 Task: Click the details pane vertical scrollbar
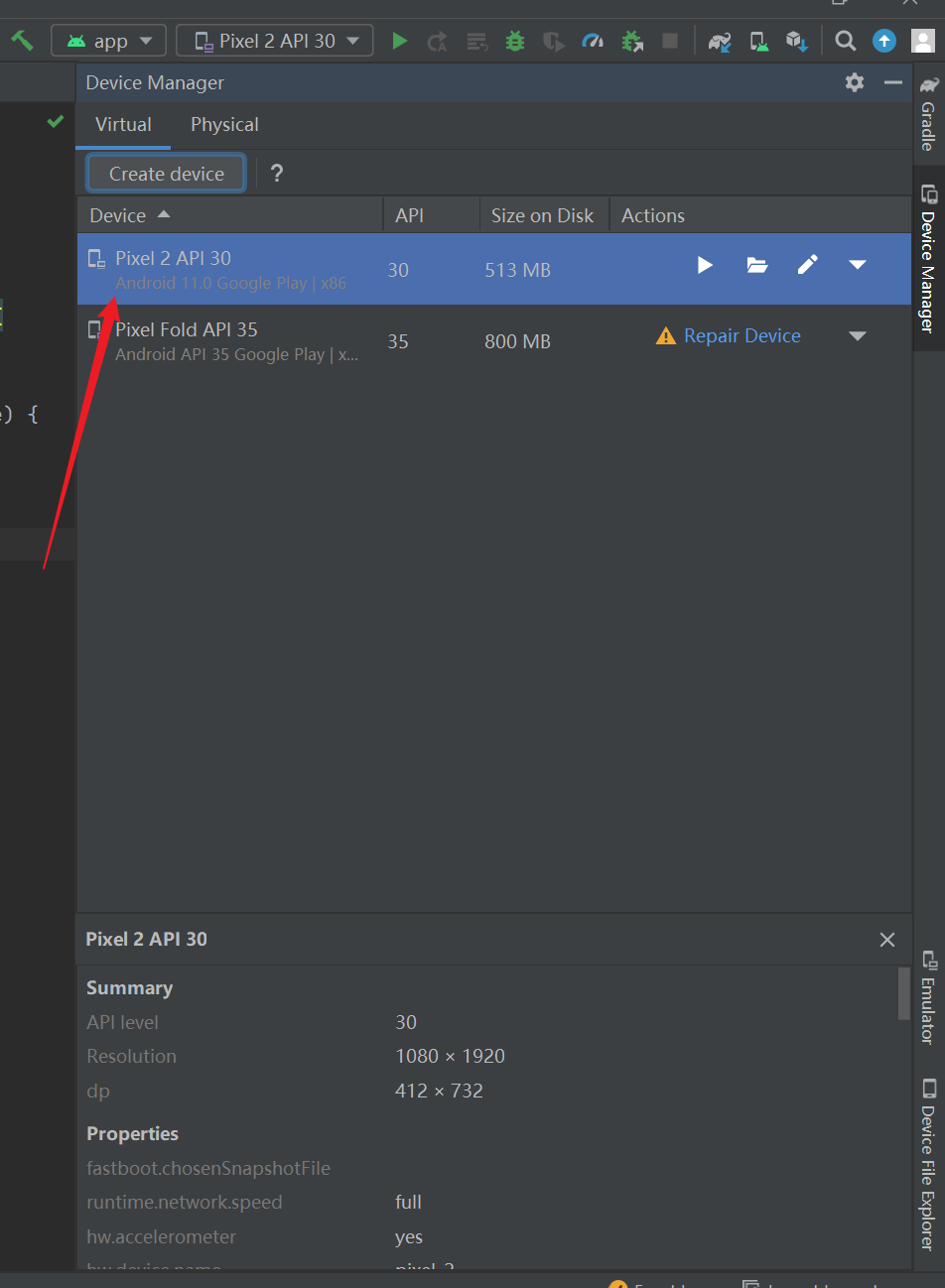(x=903, y=994)
